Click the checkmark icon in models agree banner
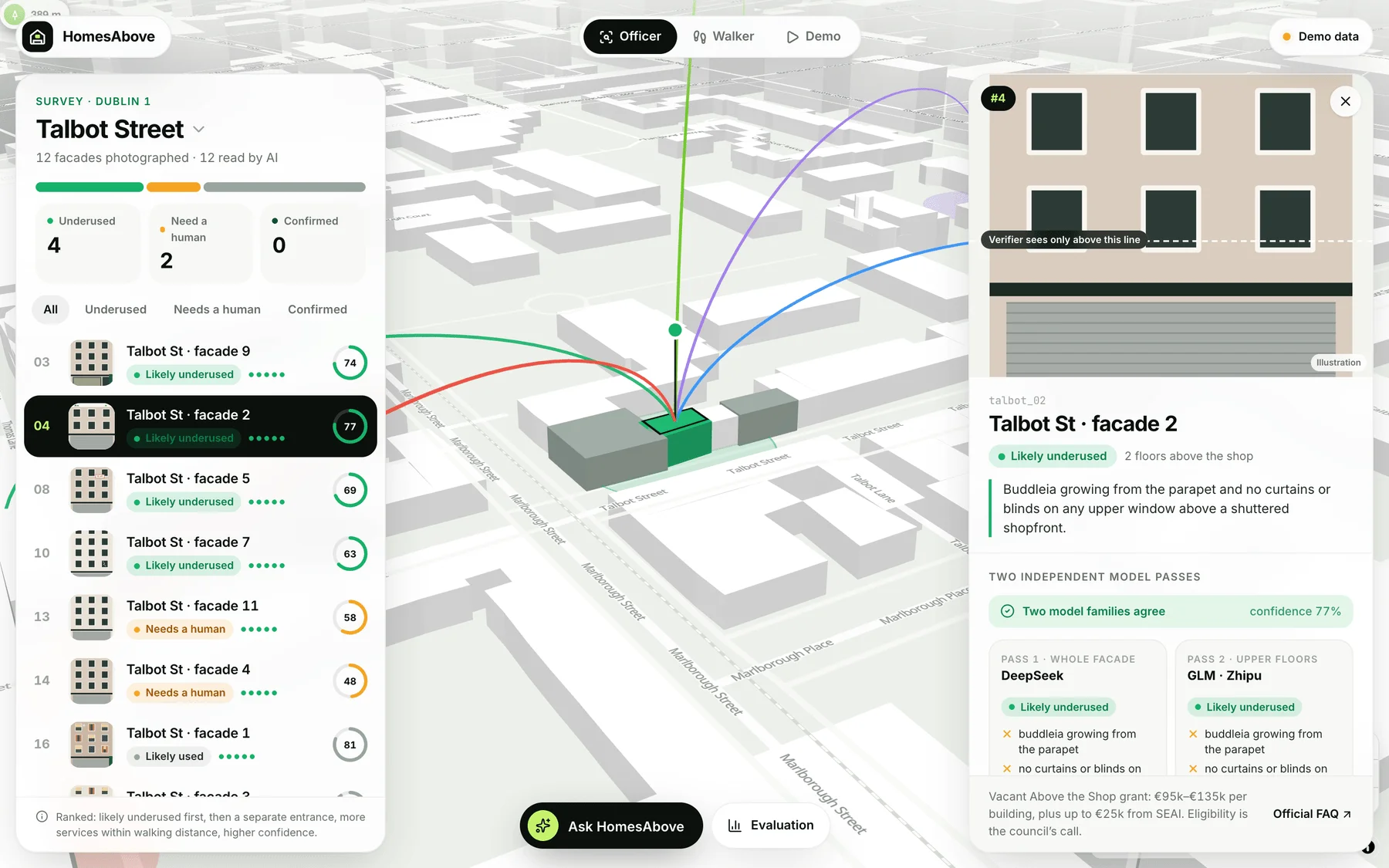Screen dimensions: 1389x868 pos(1007,611)
